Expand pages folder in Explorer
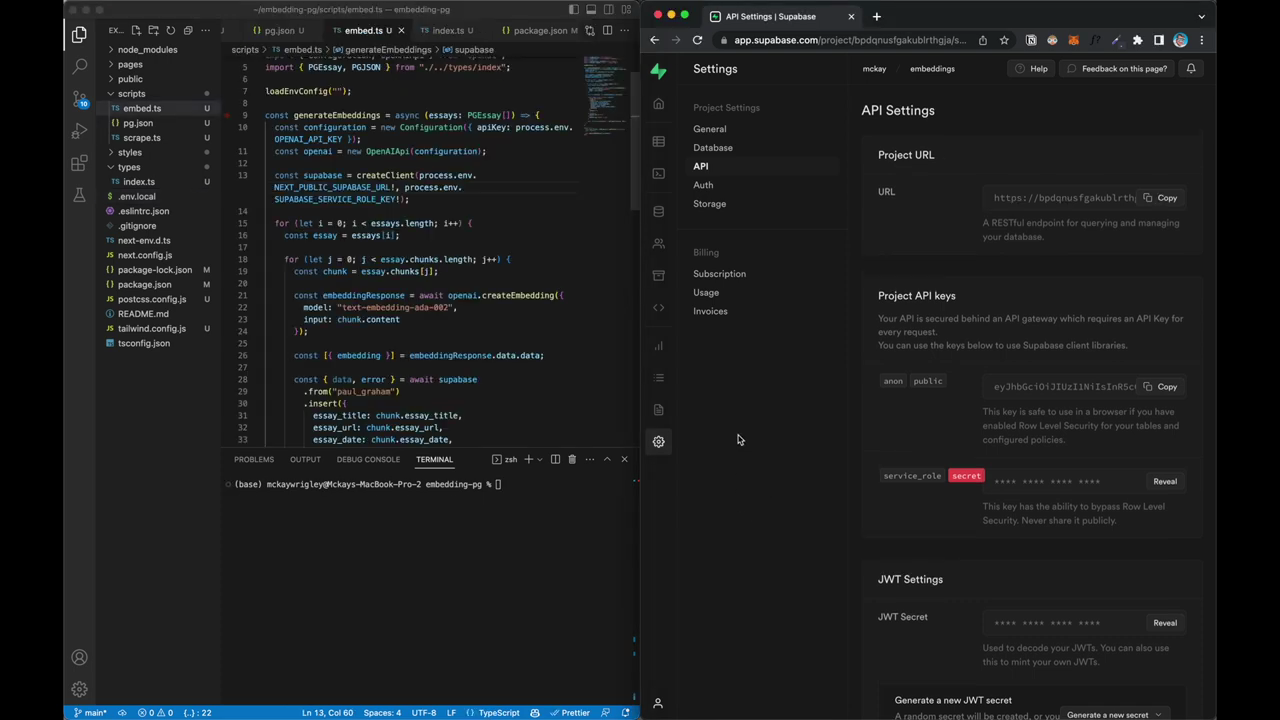This screenshot has height=720, width=1280. click(130, 64)
